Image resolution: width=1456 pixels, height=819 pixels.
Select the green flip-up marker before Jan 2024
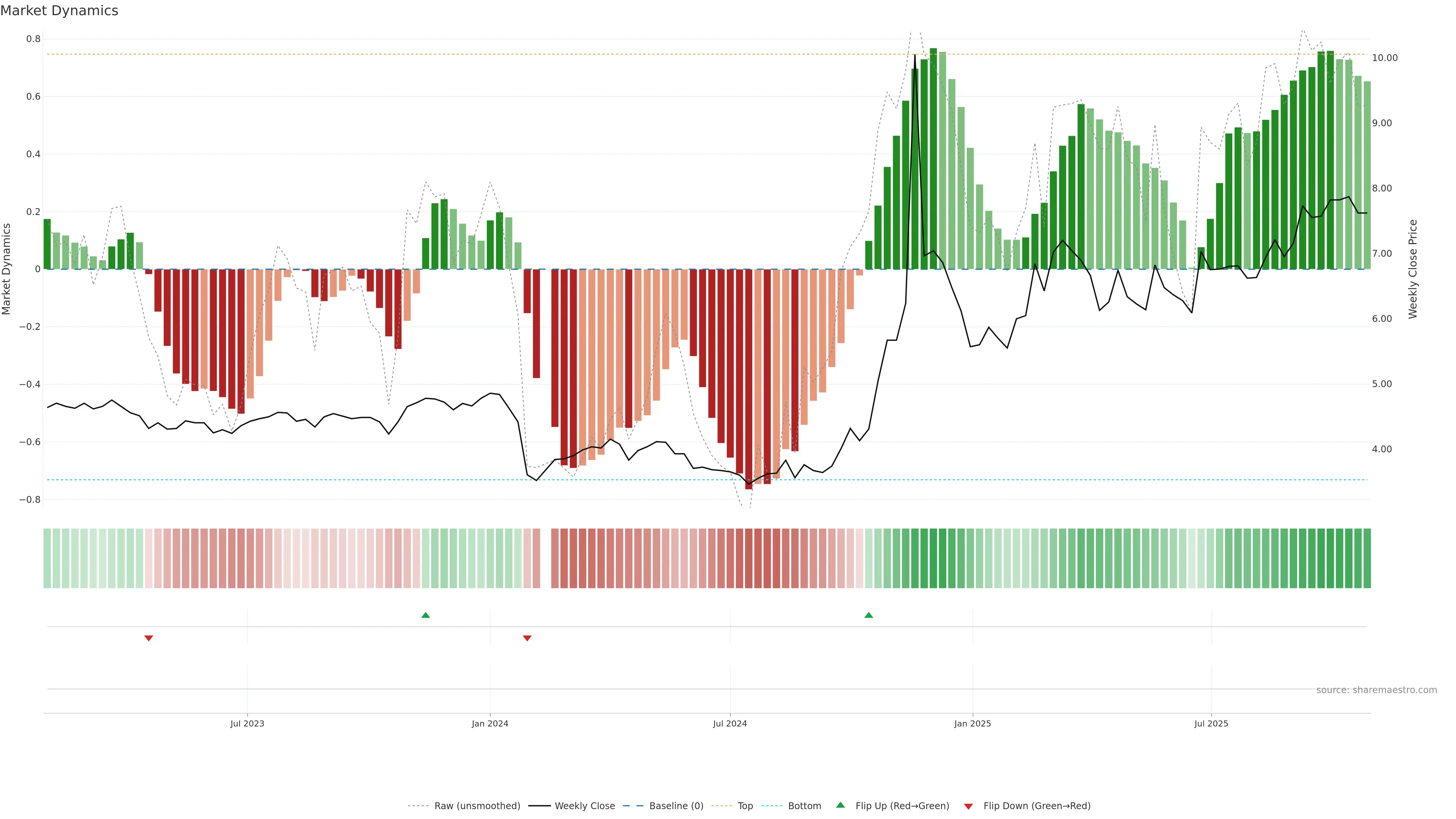point(425,615)
